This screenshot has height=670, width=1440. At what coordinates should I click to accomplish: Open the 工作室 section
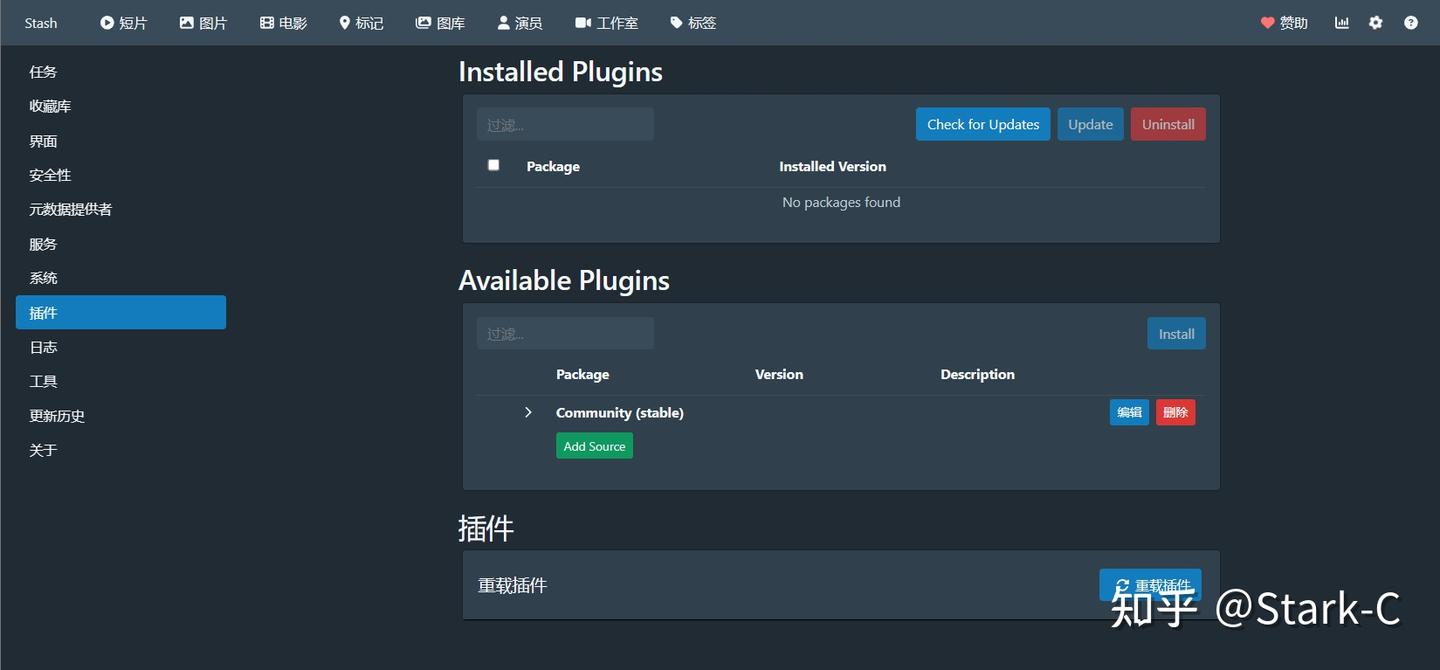pyautogui.click(x=606, y=22)
